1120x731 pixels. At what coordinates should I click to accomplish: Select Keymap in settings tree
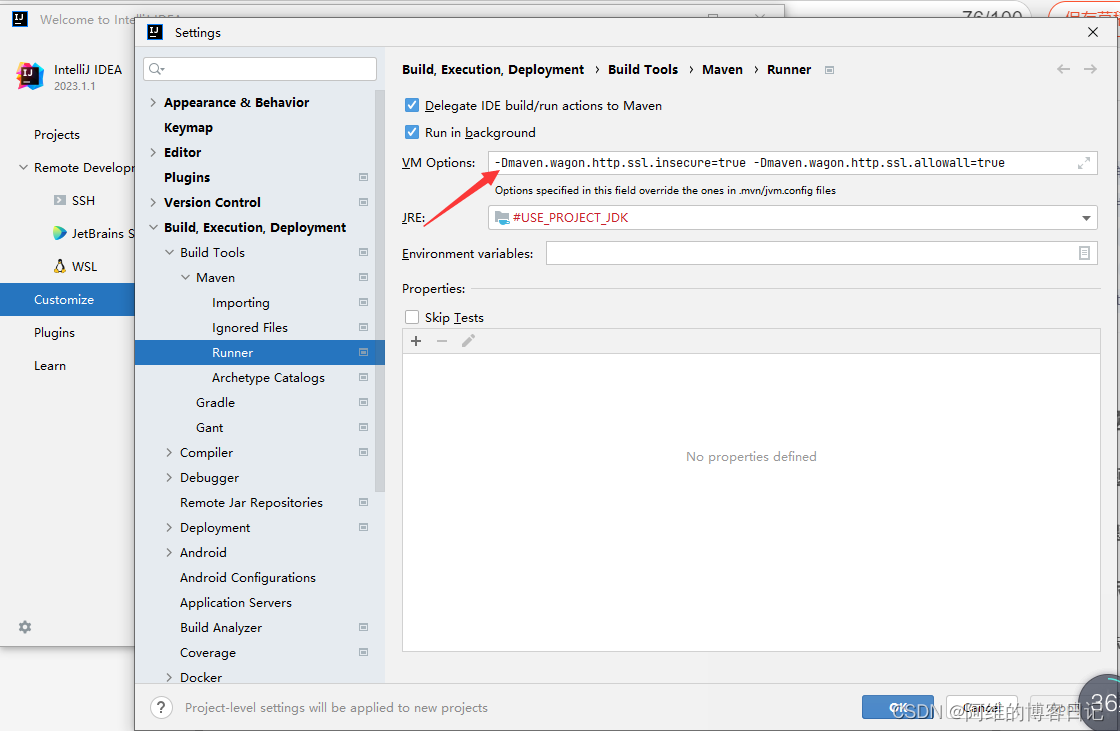(188, 127)
